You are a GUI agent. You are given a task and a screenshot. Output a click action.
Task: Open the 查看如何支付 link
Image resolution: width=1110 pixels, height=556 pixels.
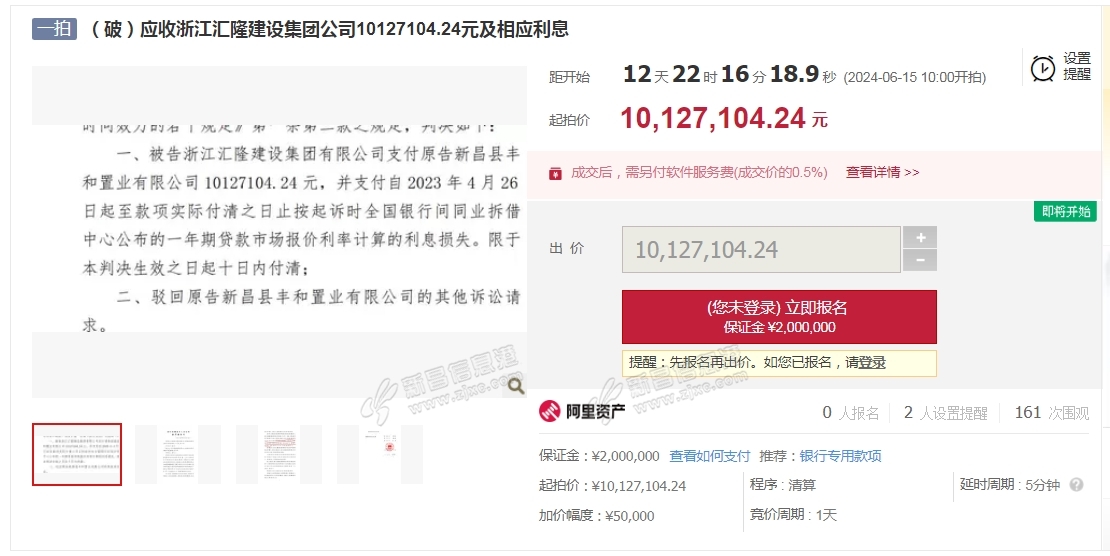point(709,456)
